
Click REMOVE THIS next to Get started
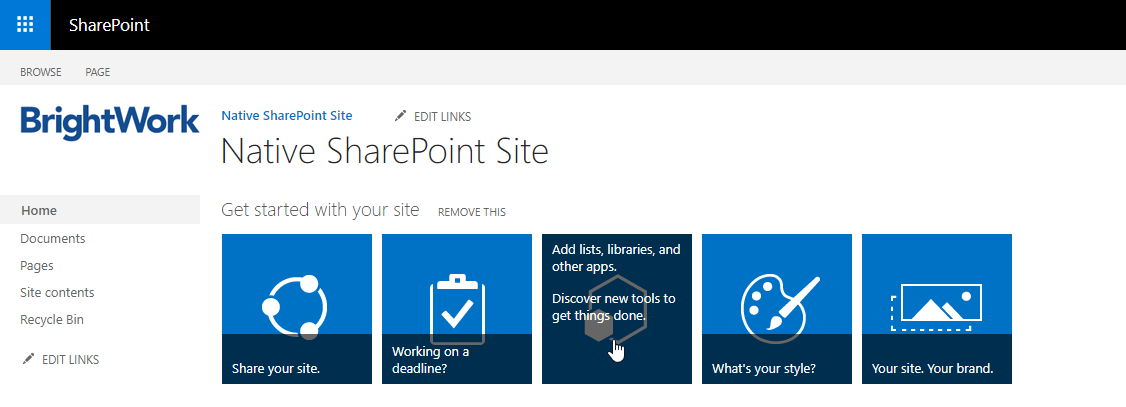point(471,212)
